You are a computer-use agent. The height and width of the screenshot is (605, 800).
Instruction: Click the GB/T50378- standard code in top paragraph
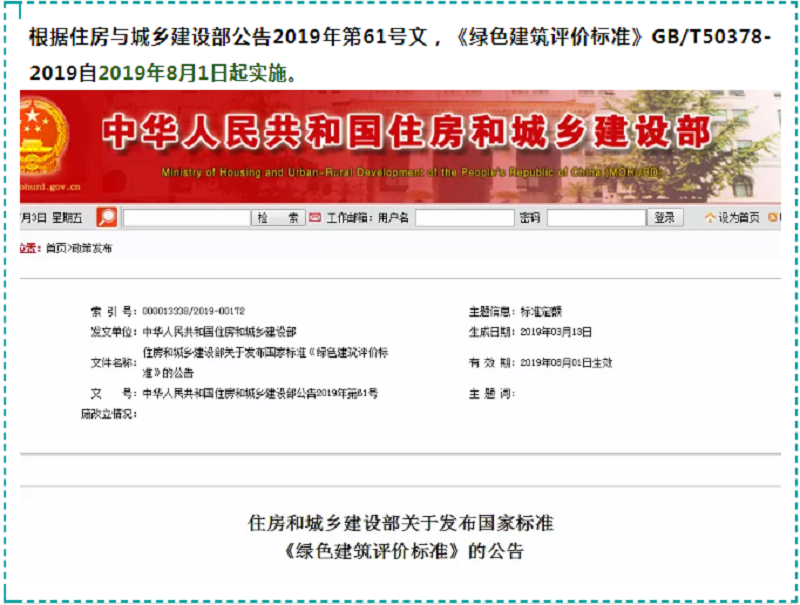tap(711, 37)
